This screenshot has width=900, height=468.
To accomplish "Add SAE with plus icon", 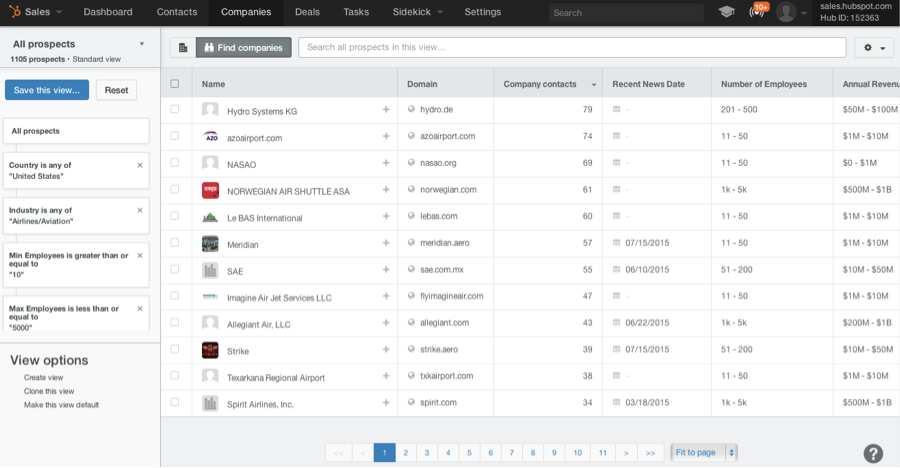I will tap(386, 269).
